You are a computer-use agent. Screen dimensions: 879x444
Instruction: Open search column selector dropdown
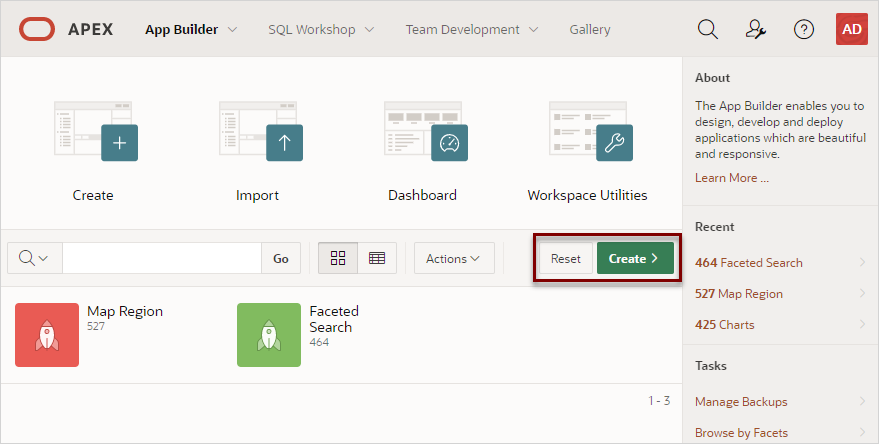[34, 258]
